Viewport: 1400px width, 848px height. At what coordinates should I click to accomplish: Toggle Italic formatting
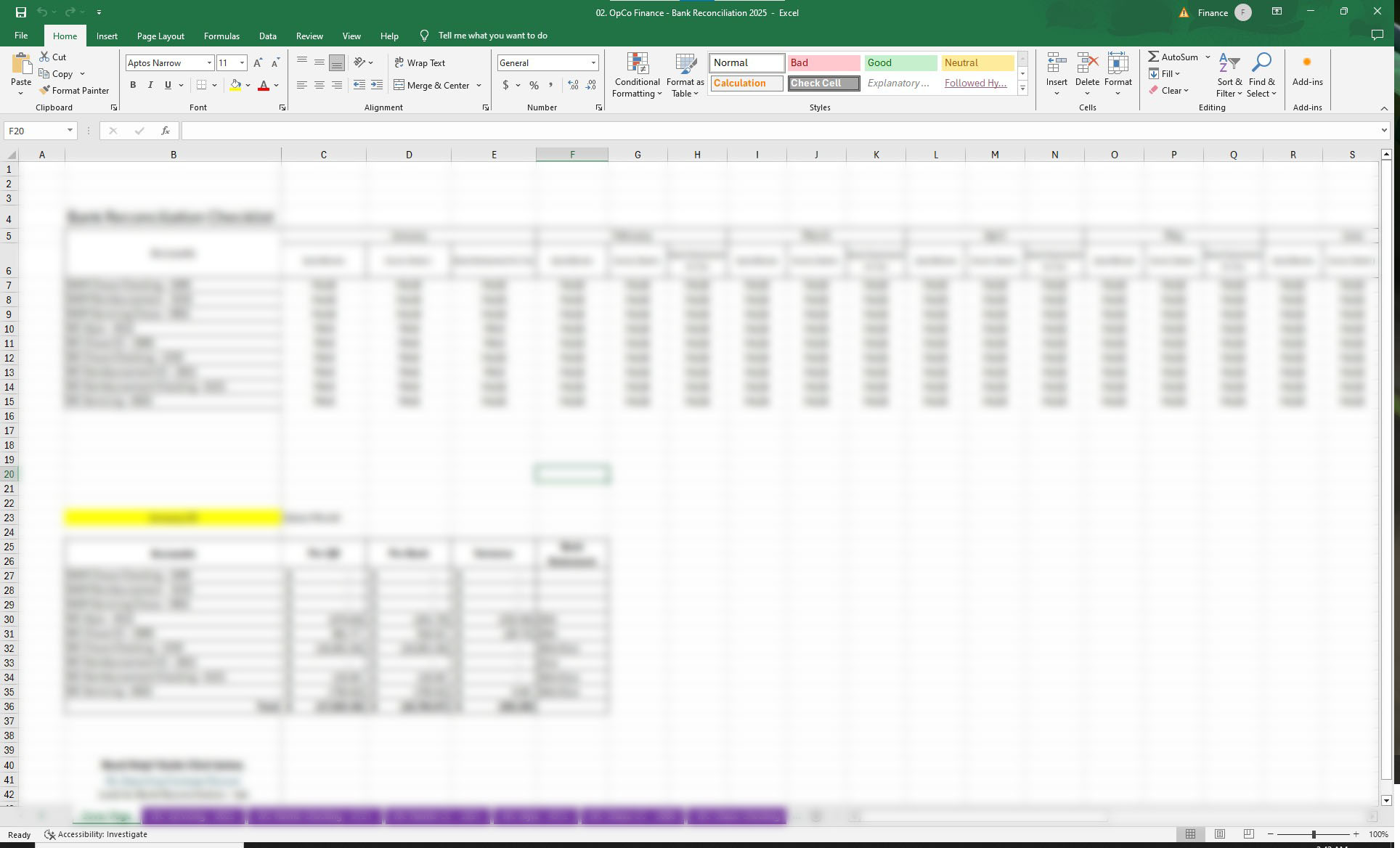pos(150,86)
